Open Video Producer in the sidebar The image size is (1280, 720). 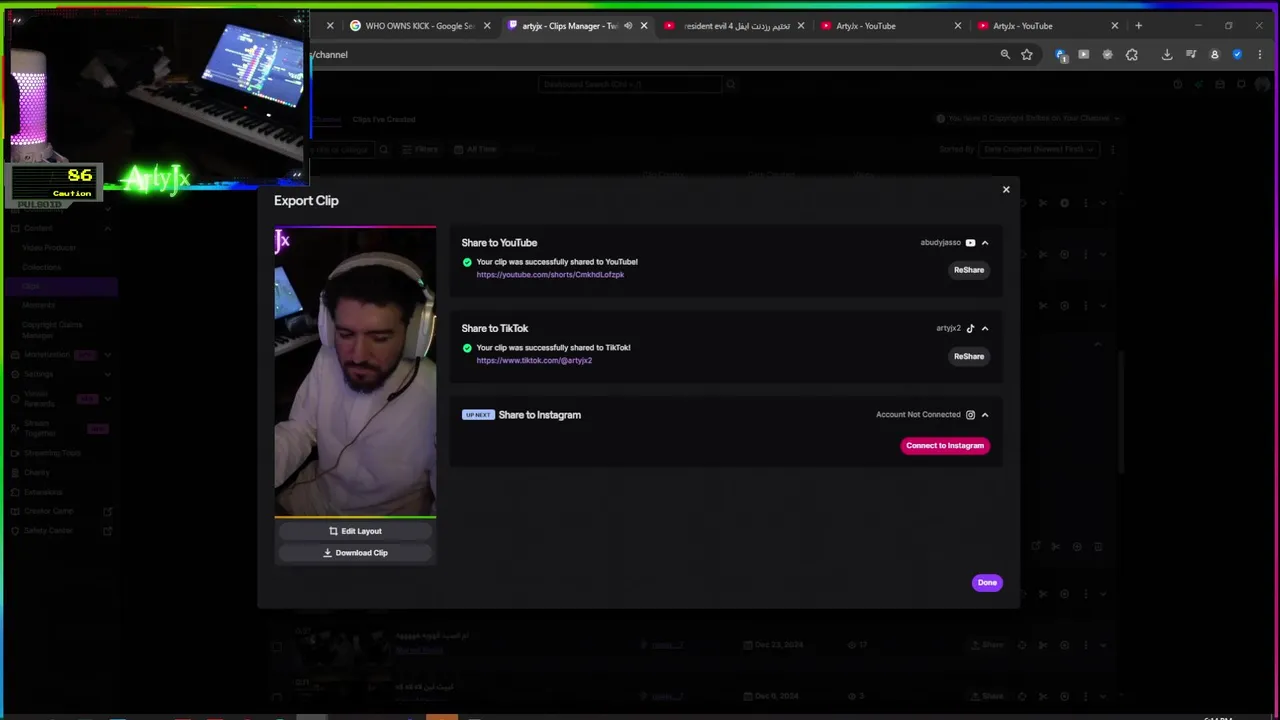tap(49, 247)
